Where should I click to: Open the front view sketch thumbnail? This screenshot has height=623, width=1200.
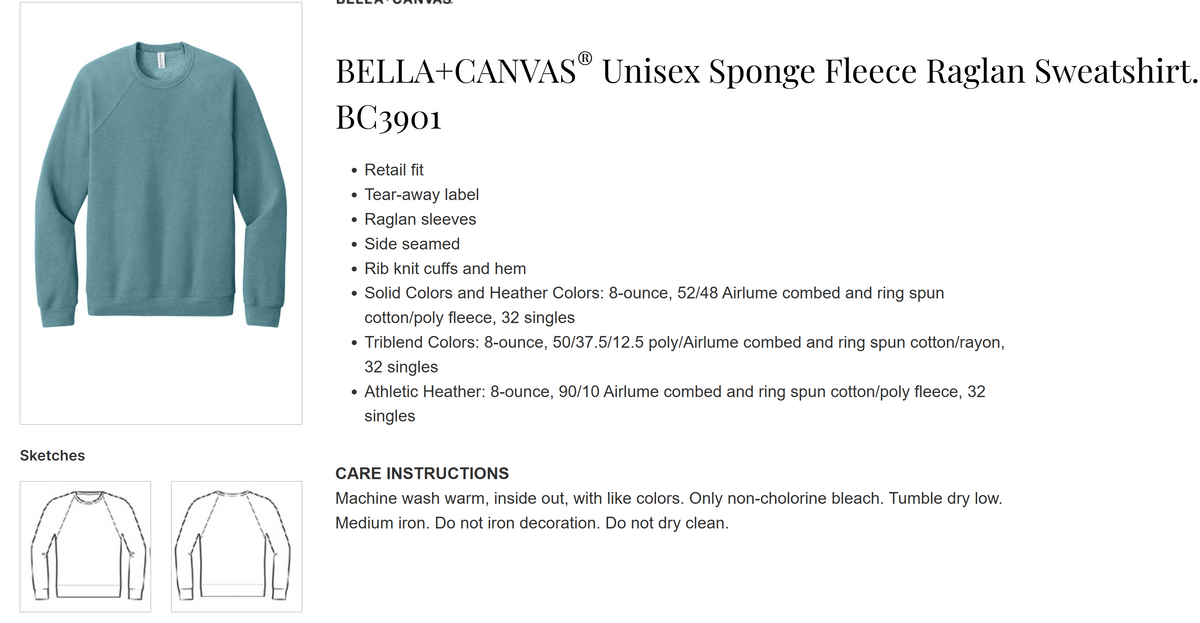[86, 546]
